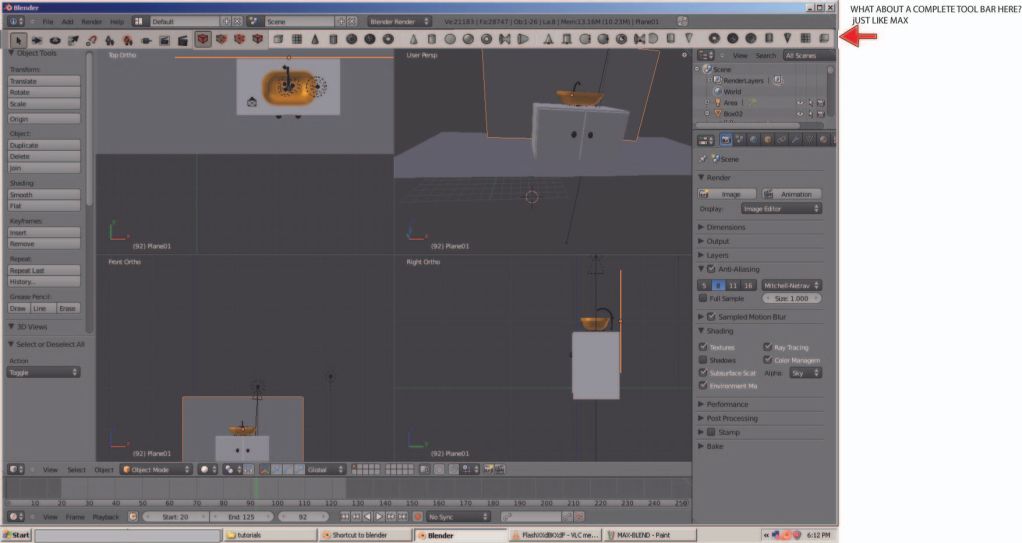The height and width of the screenshot is (543, 1022).
Task: Open the outliner editor type selector
Action: point(706,55)
